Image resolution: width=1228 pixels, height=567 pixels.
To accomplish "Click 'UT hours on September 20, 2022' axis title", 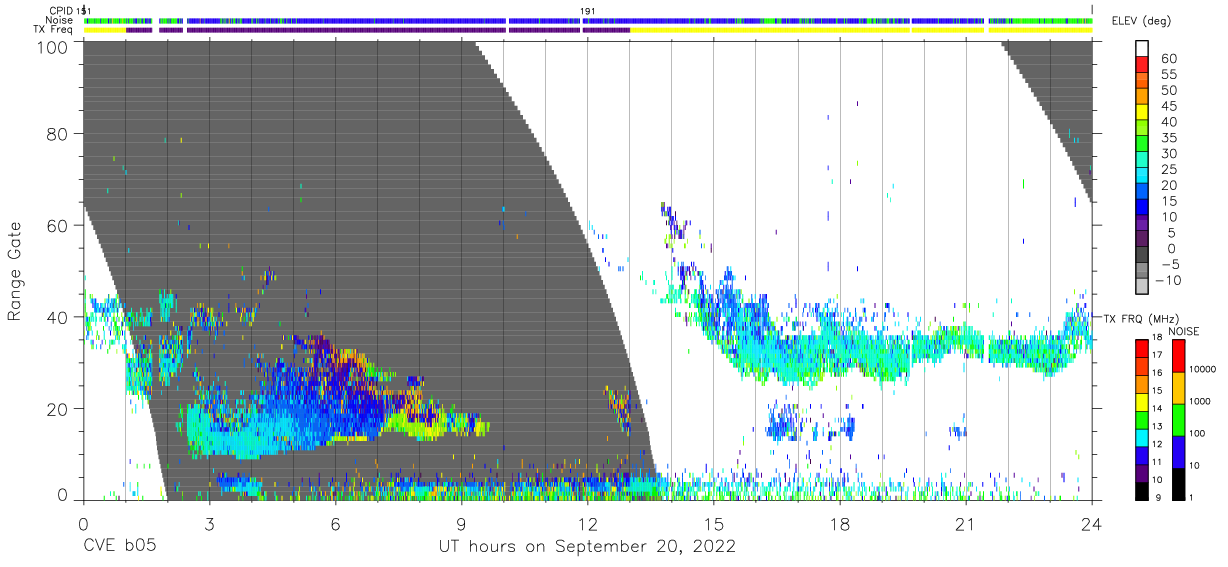I will coord(587,547).
